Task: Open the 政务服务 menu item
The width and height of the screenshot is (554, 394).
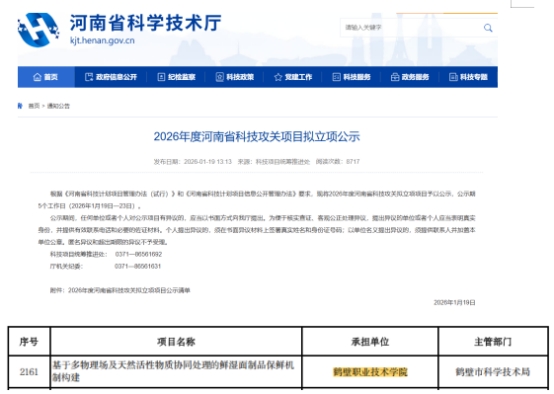Action: click(x=410, y=77)
